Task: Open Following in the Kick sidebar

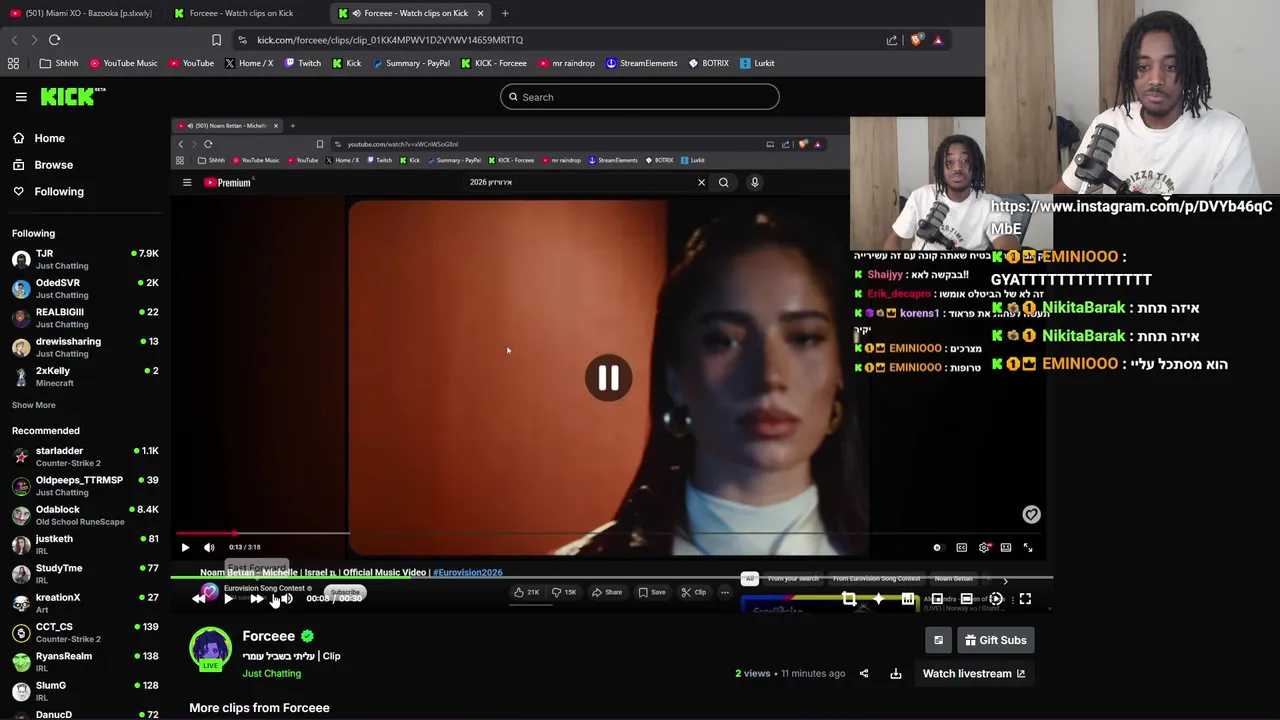Action: [48, 191]
